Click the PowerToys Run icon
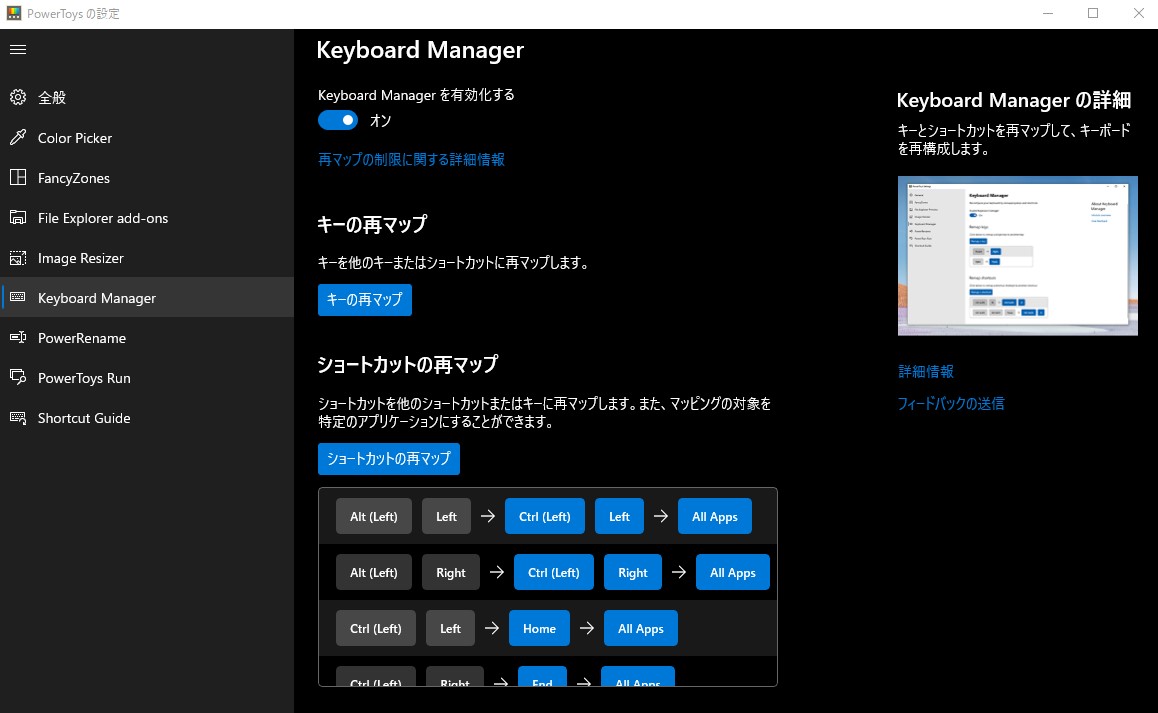The width and height of the screenshot is (1158, 713). pos(18,378)
